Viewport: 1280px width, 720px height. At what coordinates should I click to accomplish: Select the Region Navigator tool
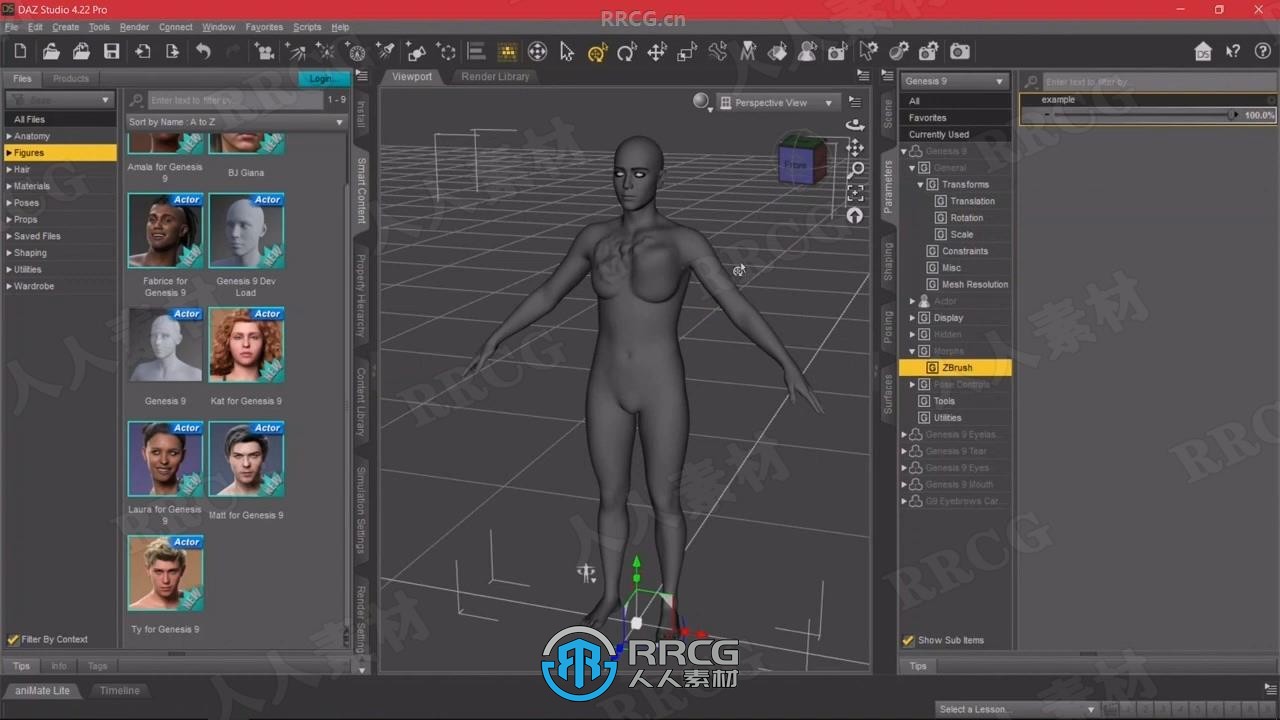807,52
